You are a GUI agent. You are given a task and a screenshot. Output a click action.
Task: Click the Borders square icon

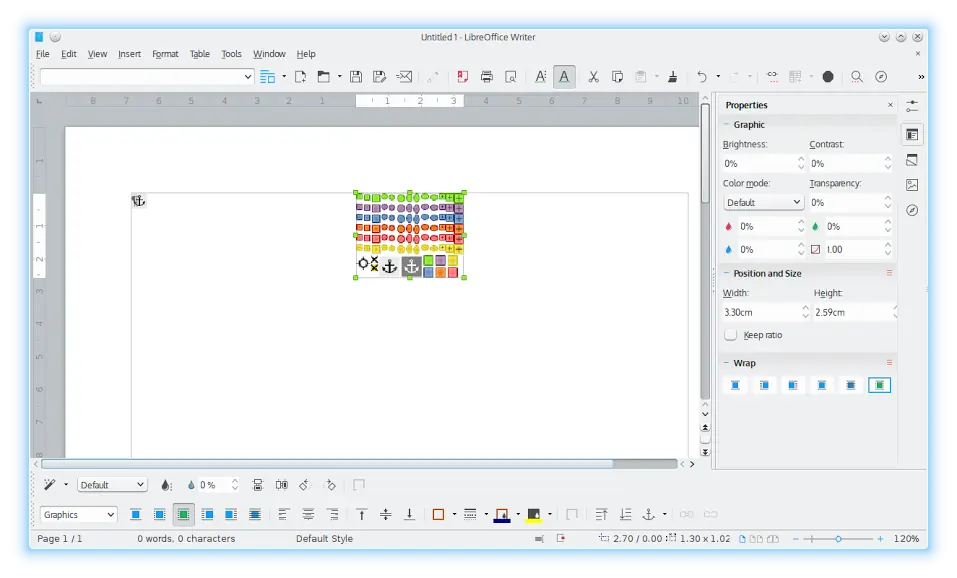(x=438, y=515)
